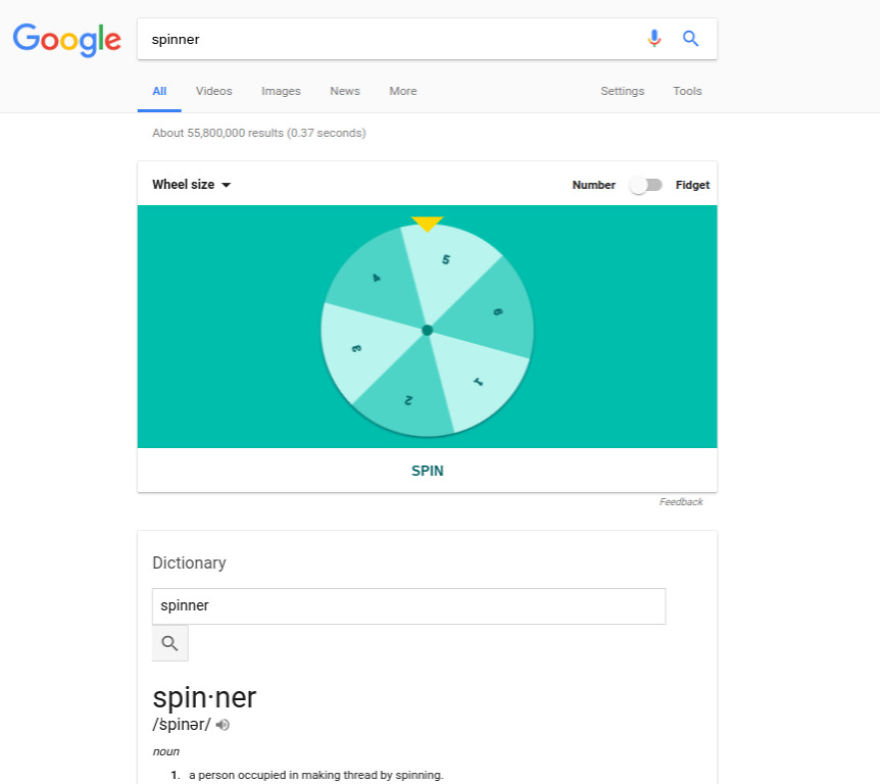Enable Fidget mode on the spinner

pyautogui.click(x=693, y=185)
